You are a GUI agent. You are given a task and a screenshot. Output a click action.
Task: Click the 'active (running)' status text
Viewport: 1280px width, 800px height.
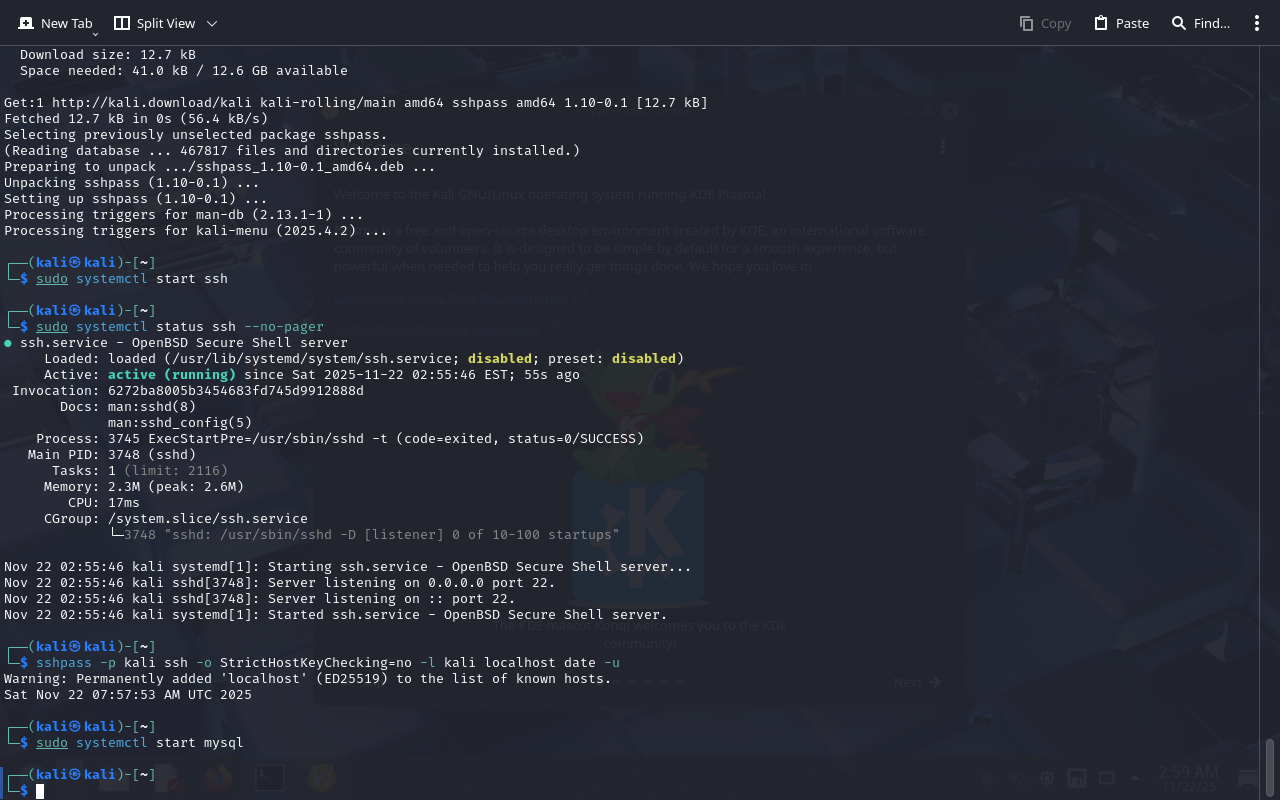(x=171, y=375)
